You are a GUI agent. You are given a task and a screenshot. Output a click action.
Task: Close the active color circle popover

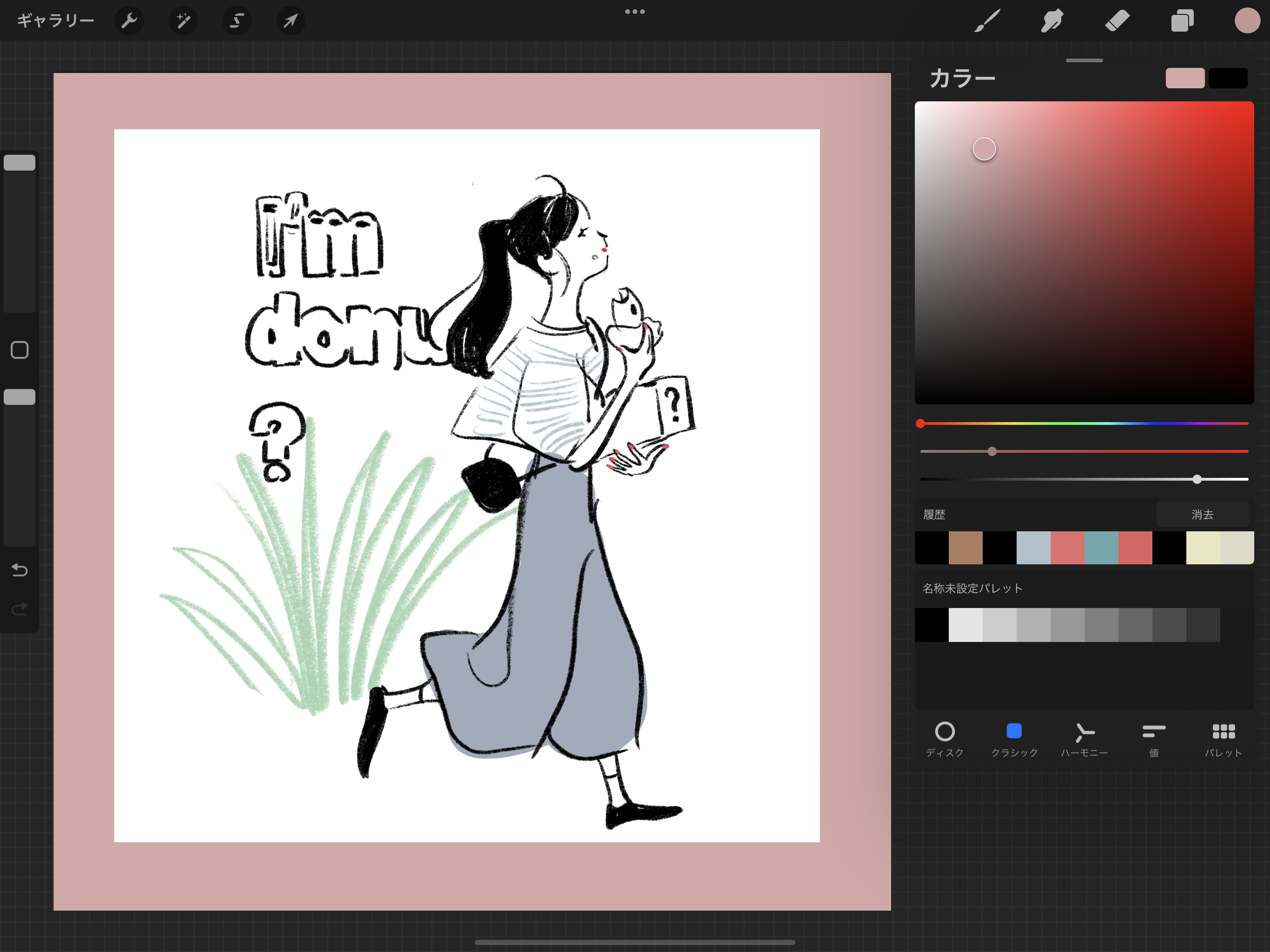click(1246, 21)
